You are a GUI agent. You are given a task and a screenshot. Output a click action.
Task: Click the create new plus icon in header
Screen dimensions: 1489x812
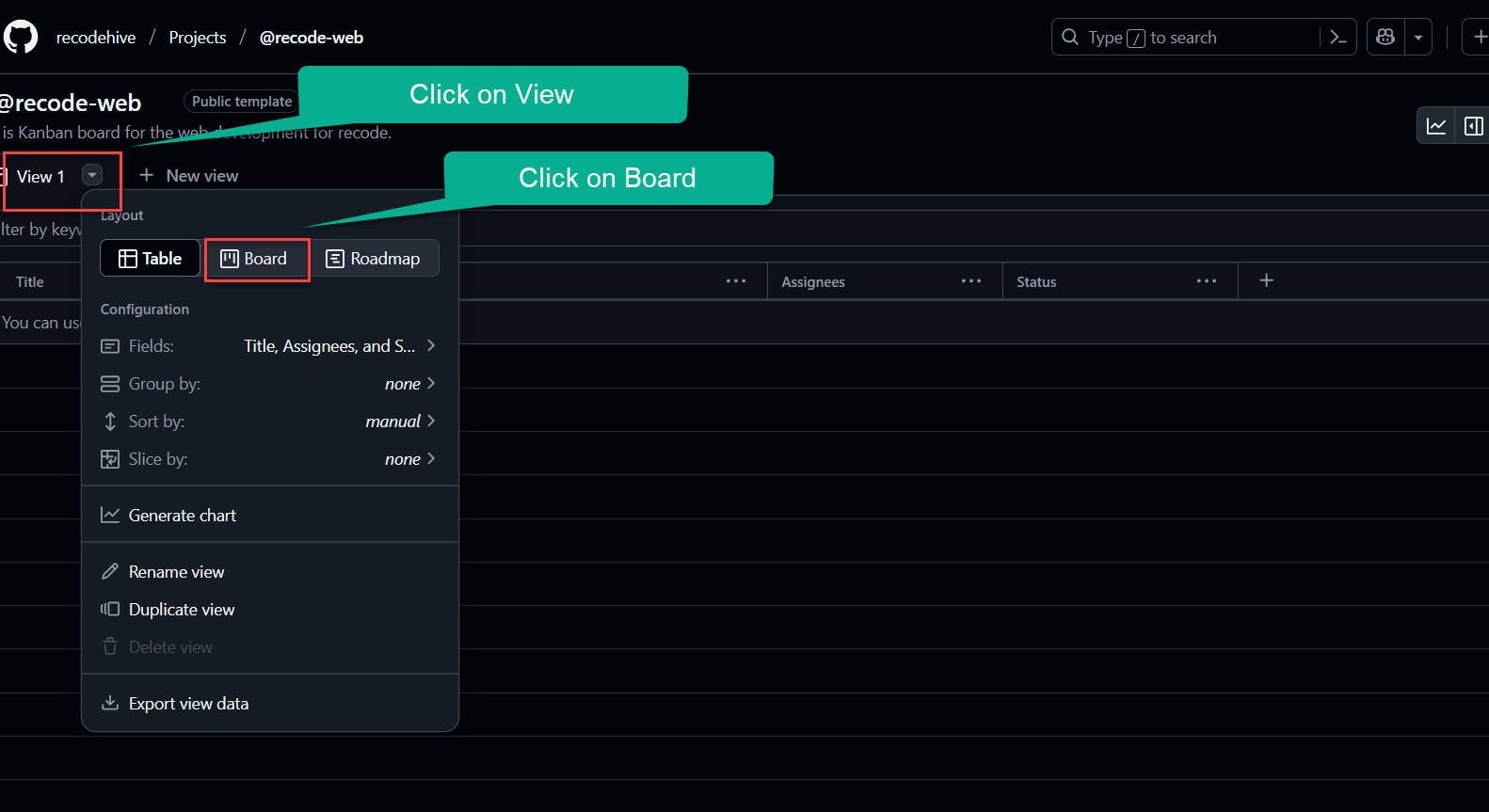click(x=1480, y=38)
